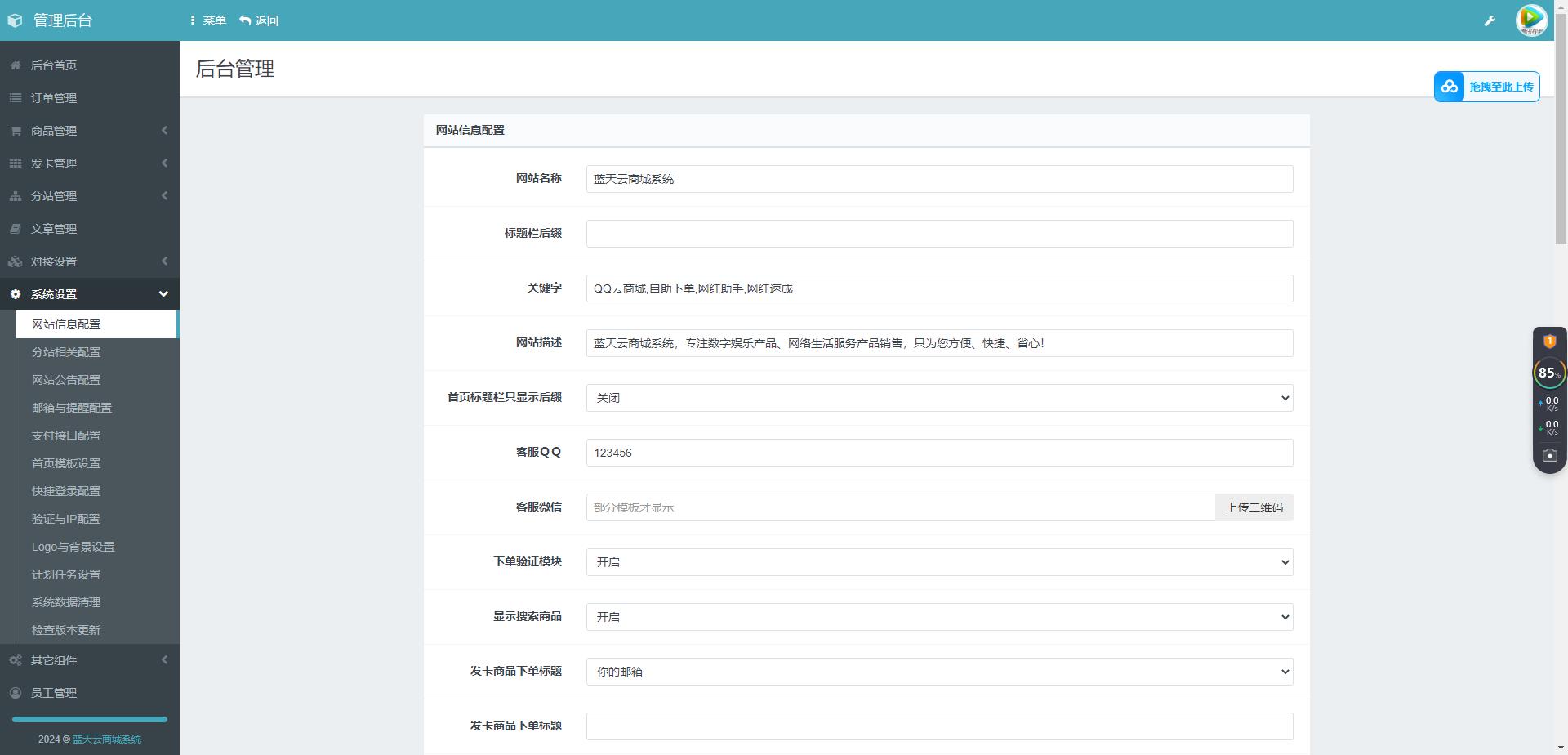Open the 下单验证模块 dropdown
Viewport: 1568px width, 755px height.
tap(939, 562)
